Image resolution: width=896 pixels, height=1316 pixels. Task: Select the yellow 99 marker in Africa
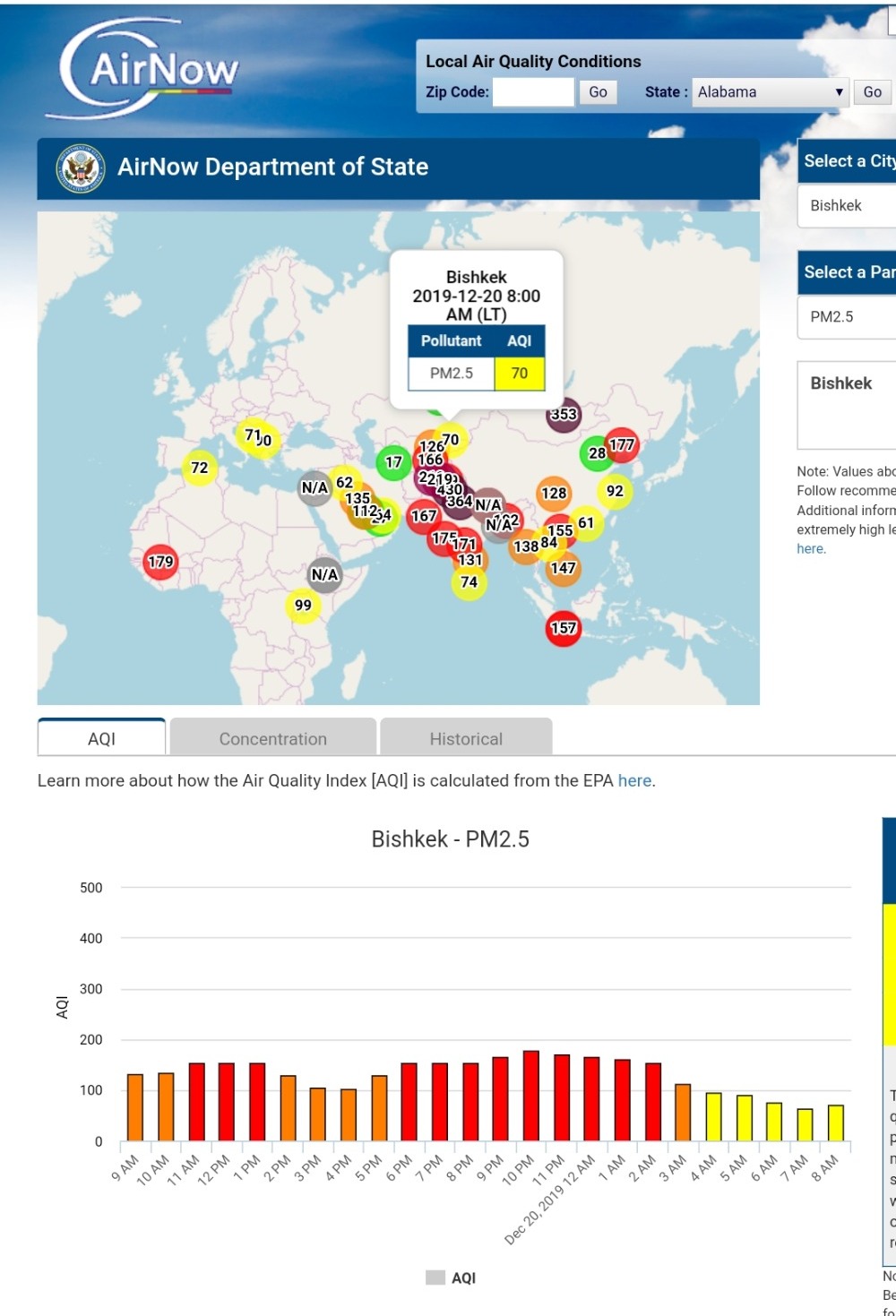click(x=303, y=606)
